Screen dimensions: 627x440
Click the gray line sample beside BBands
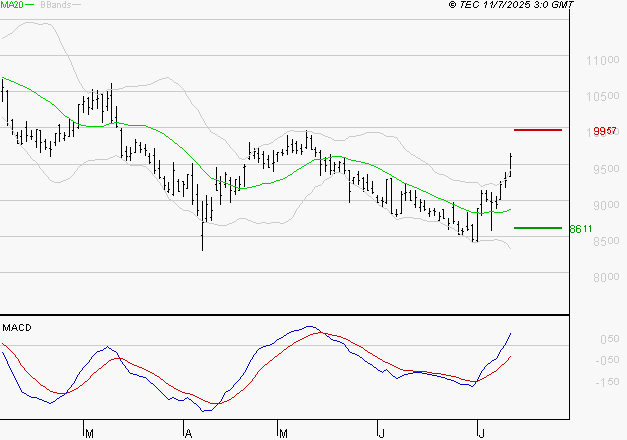pos(76,6)
